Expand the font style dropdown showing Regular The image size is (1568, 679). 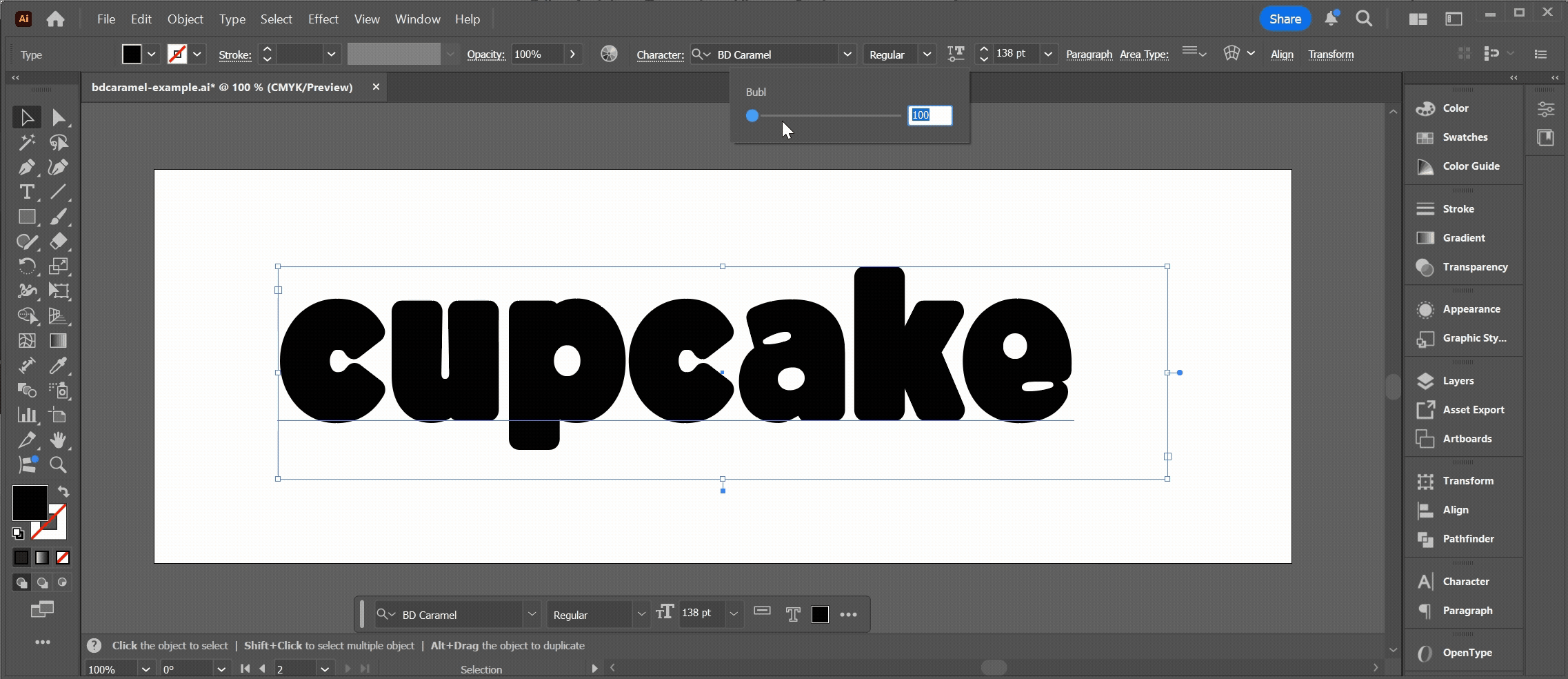pyautogui.click(x=927, y=54)
